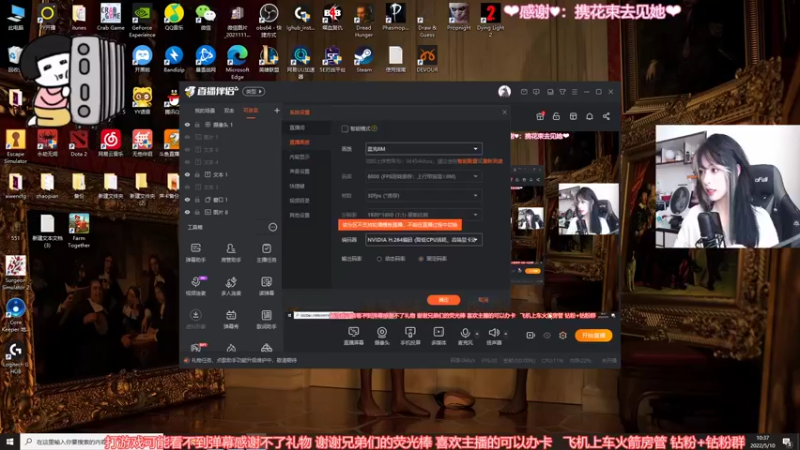
Task: Open the Windows Start menu
Action: [10, 441]
